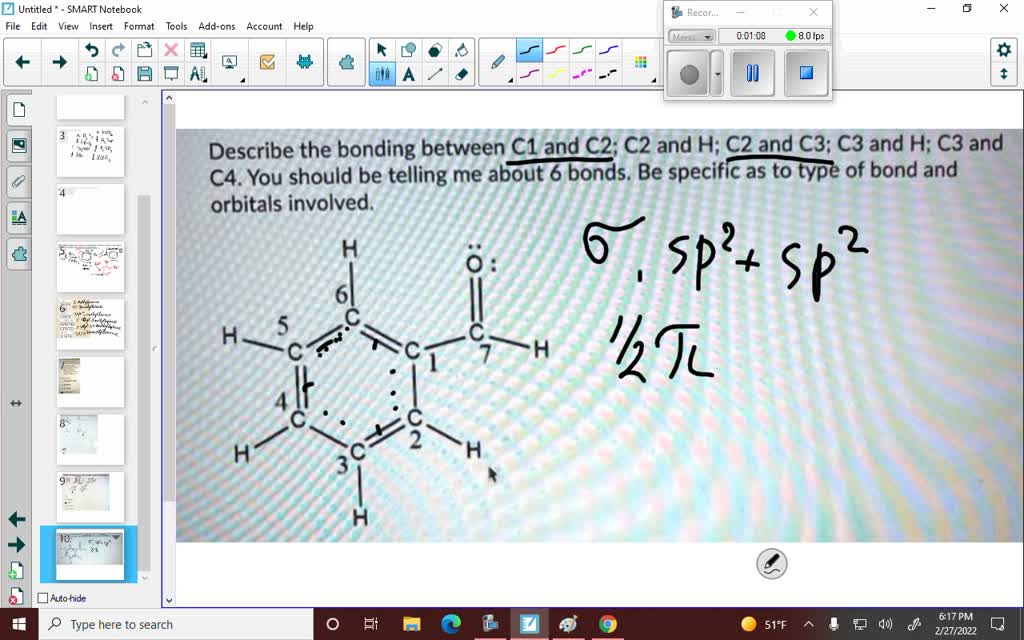Click the Undo icon
Viewport: 1024px width, 640px height.
(92, 48)
